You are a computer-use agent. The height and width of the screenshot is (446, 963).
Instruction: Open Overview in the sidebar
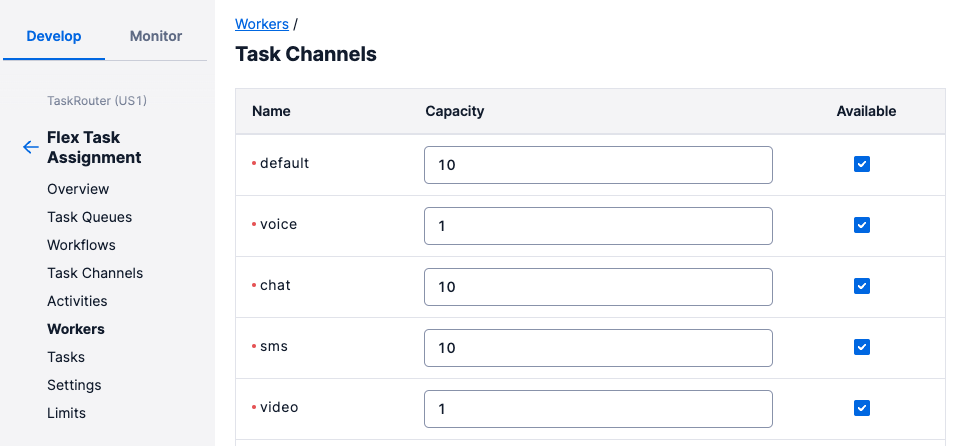pos(78,189)
